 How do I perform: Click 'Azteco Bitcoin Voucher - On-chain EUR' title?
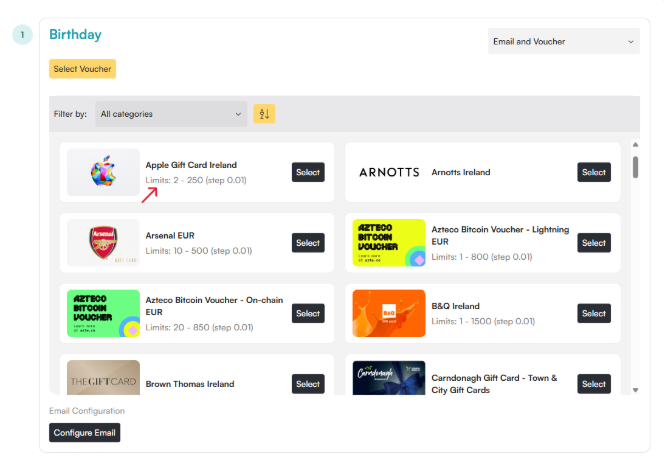(x=214, y=306)
